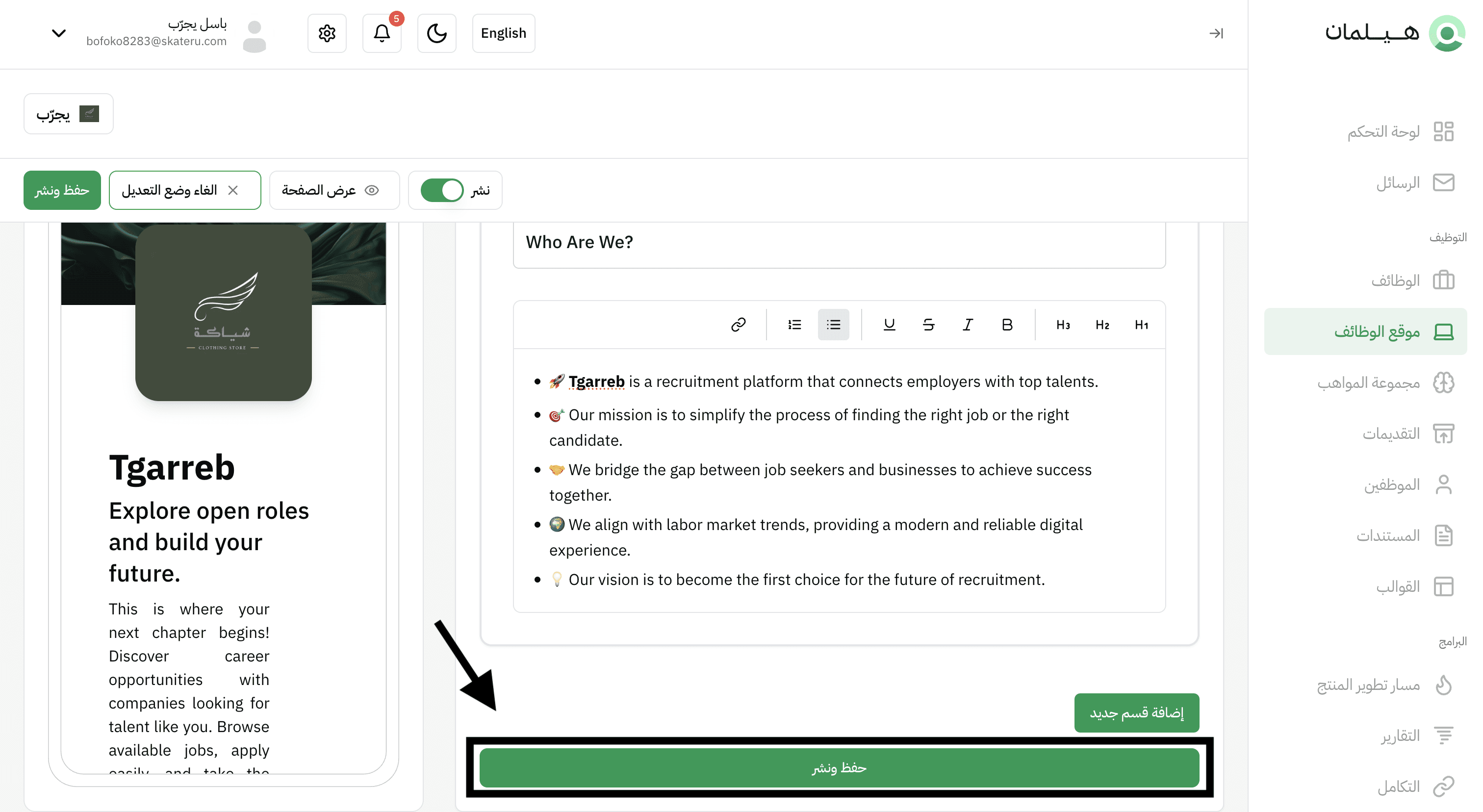This screenshot has width=1483, height=812.
Task: Switch to dark mode with moon icon
Action: tap(436, 33)
